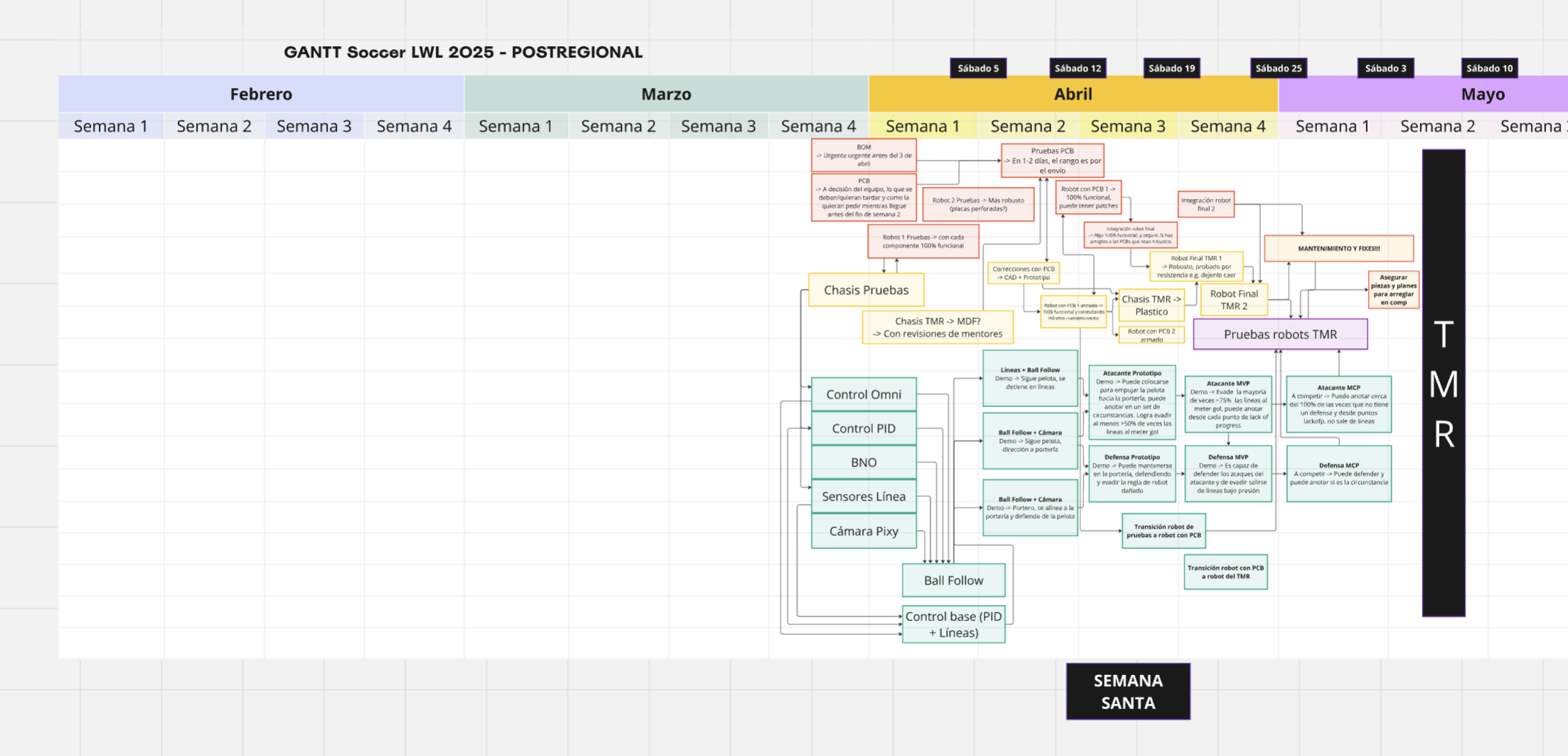The height and width of the screenshot is (756, 1568).
Task: Select the Robot con PCB 2 armado card
Action: tap(1151, 335)
